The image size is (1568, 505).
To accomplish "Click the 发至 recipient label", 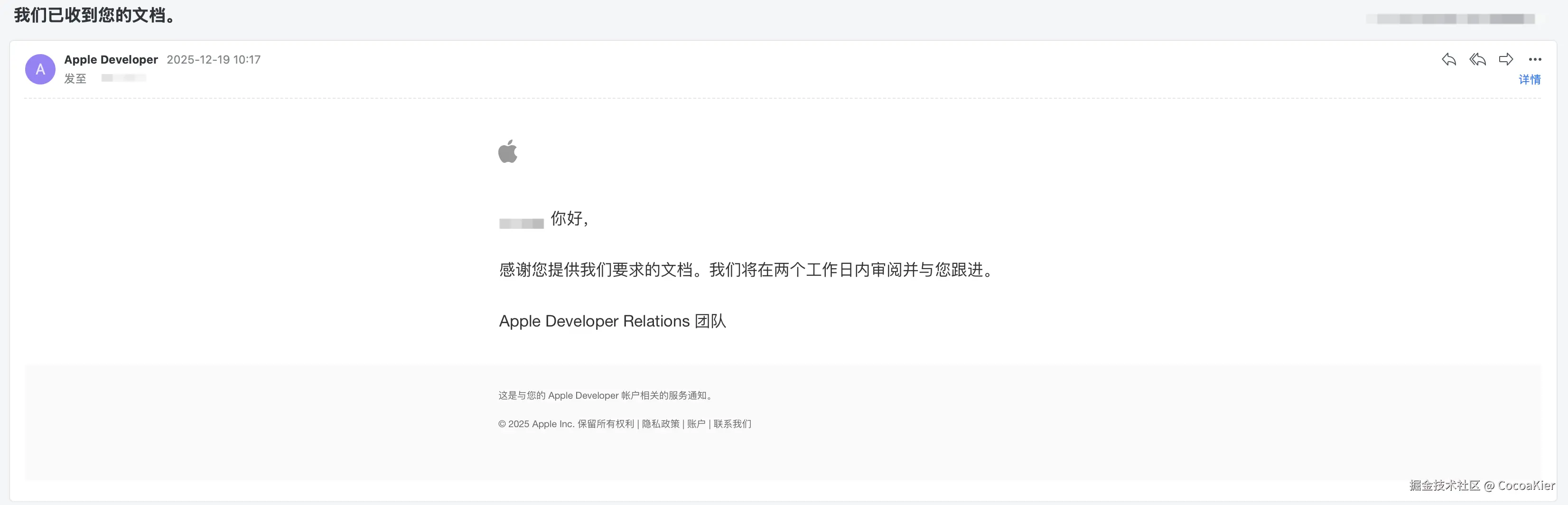I will tap(75, 78).
